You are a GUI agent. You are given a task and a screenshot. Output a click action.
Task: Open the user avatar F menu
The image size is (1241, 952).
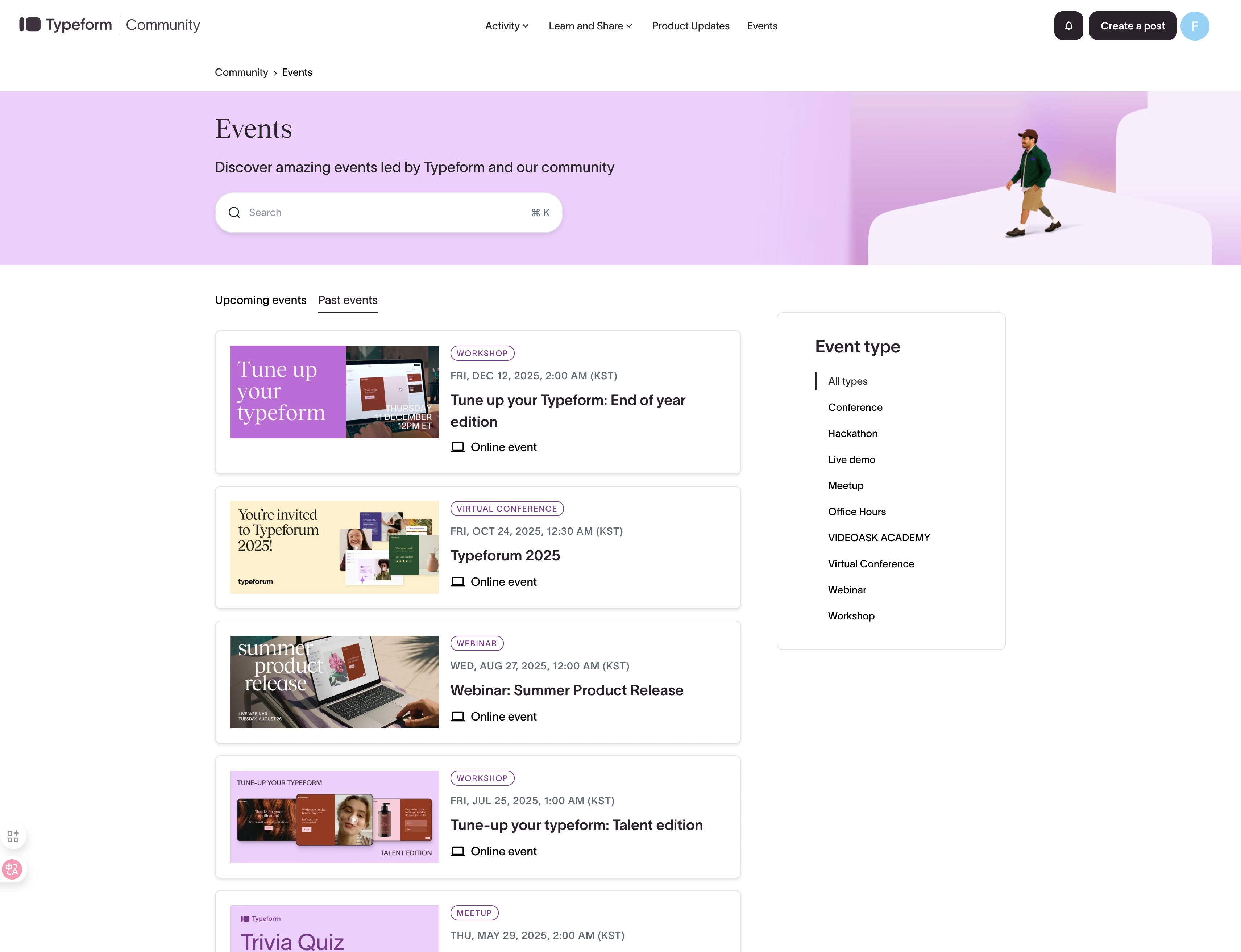pyautogui.click(x=1195, y=25)
